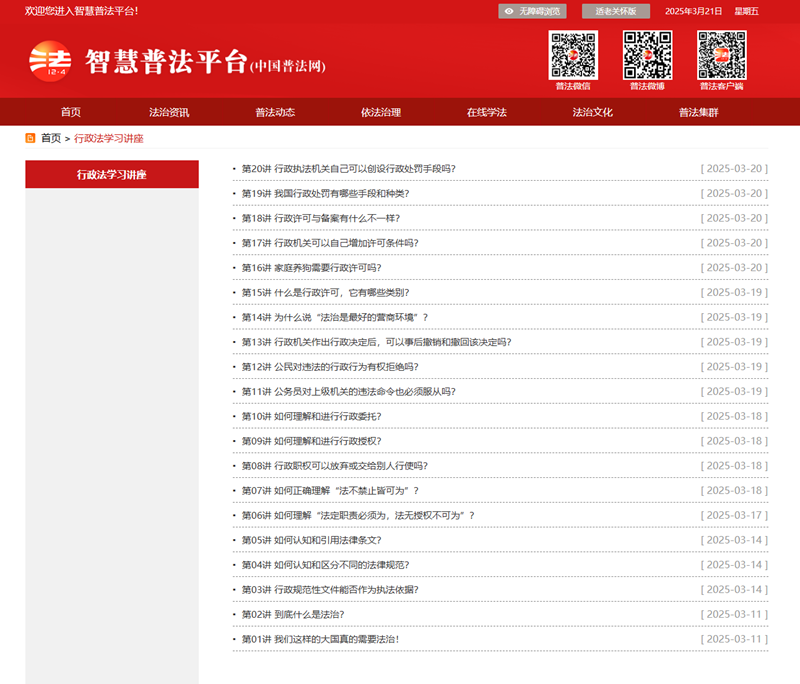Viewport: 800px width, 684px height.
Task: Select 依法治理 in the navigation bar
Action: coord(381,112)
